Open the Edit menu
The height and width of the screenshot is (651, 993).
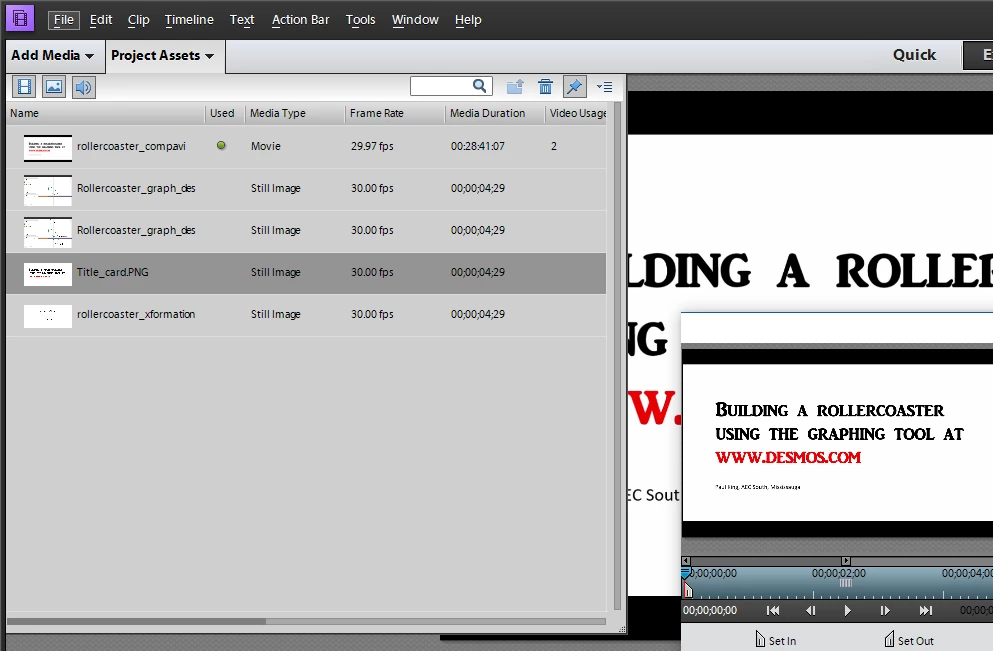(101, 20)
